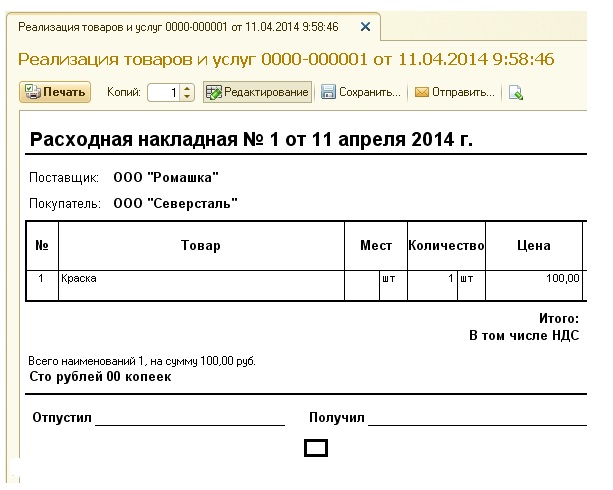Click the Цена column header

point(534,246)
